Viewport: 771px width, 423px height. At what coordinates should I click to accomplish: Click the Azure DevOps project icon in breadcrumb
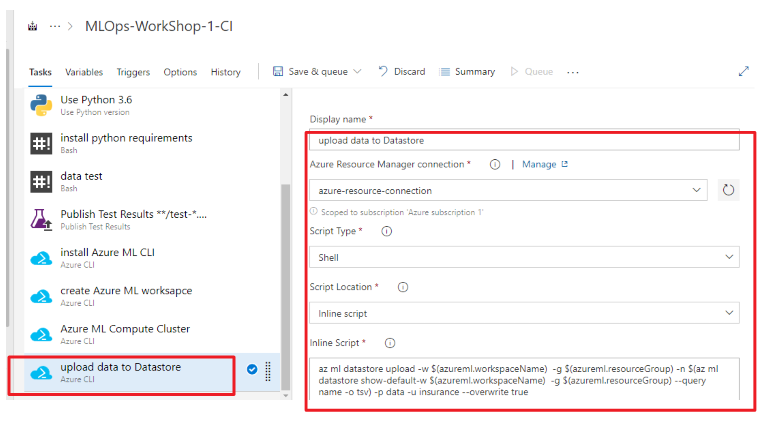(x=32, y=26)
